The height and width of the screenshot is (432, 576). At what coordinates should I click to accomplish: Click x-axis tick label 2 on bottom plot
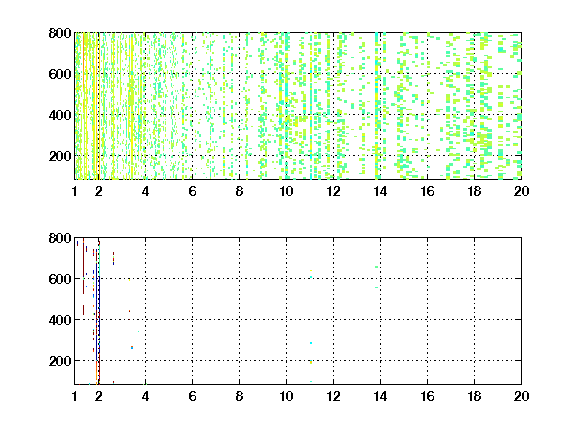point(98,396)
